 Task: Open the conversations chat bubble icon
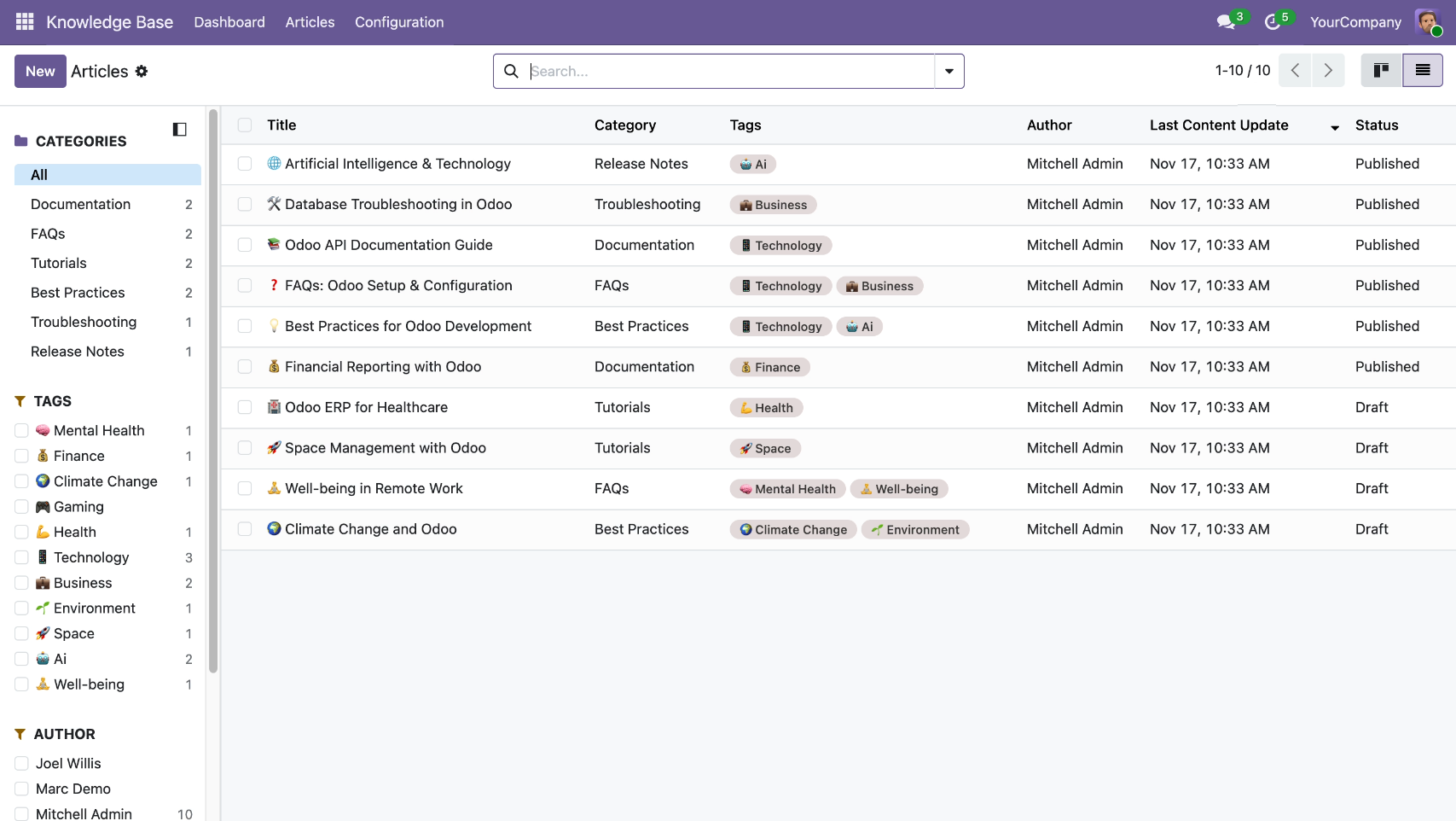coord(1226,22)
